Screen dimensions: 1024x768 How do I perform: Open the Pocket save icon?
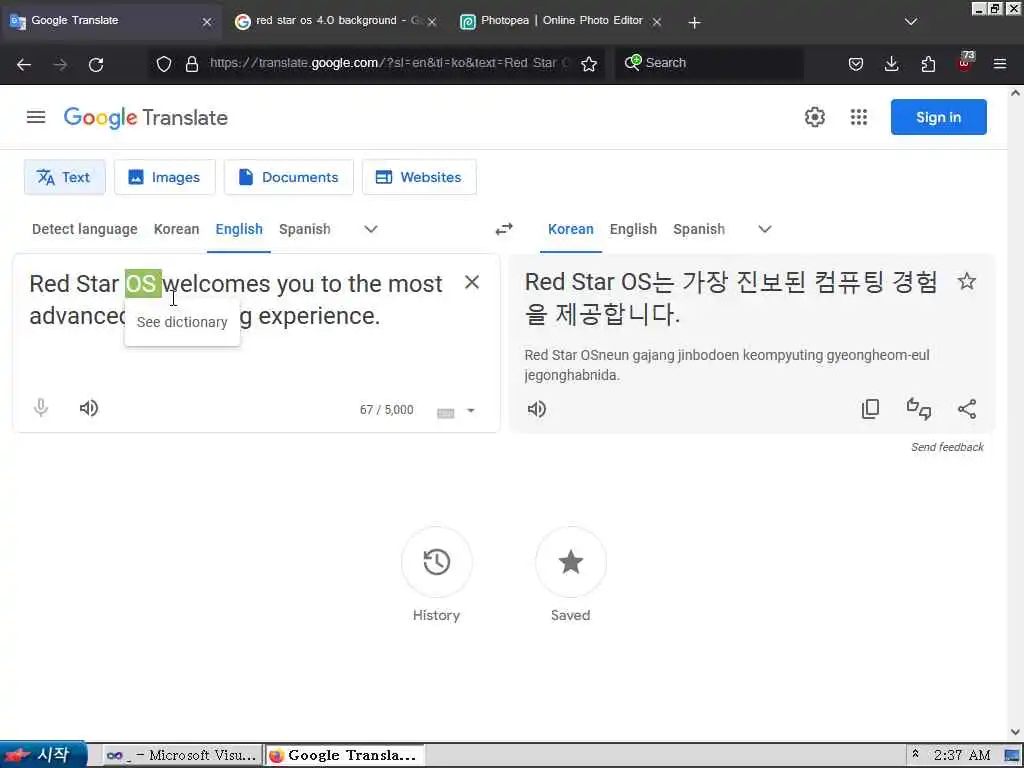tap(856, 64)
